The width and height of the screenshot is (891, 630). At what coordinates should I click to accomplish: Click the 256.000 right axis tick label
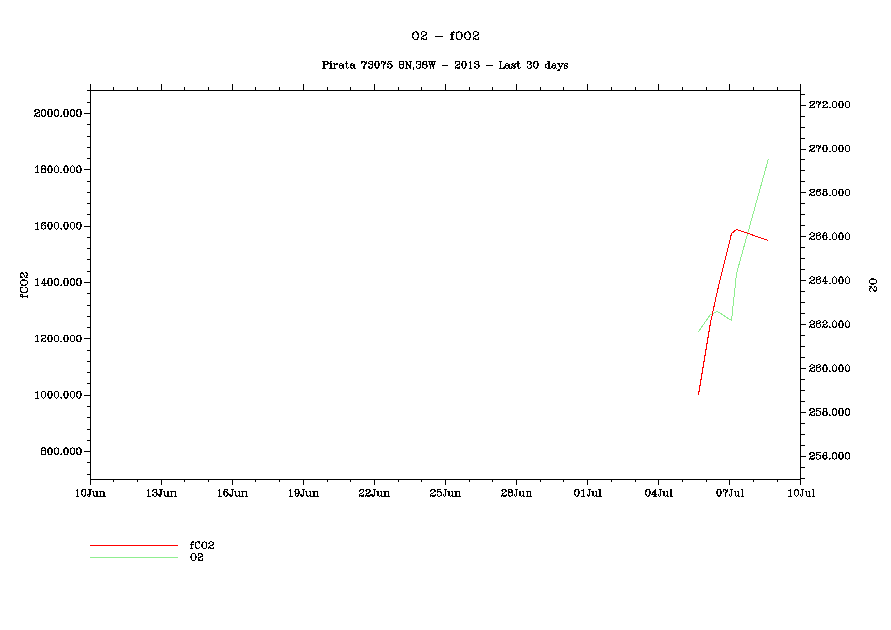(x=829, y=456)
